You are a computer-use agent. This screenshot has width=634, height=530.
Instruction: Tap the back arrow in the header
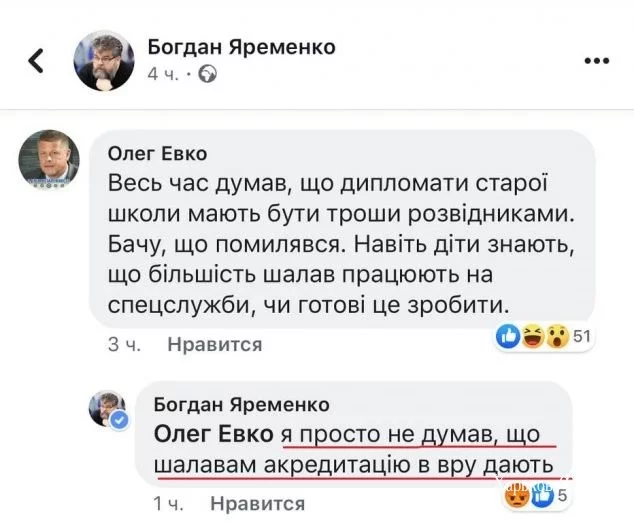coord(36,61)
